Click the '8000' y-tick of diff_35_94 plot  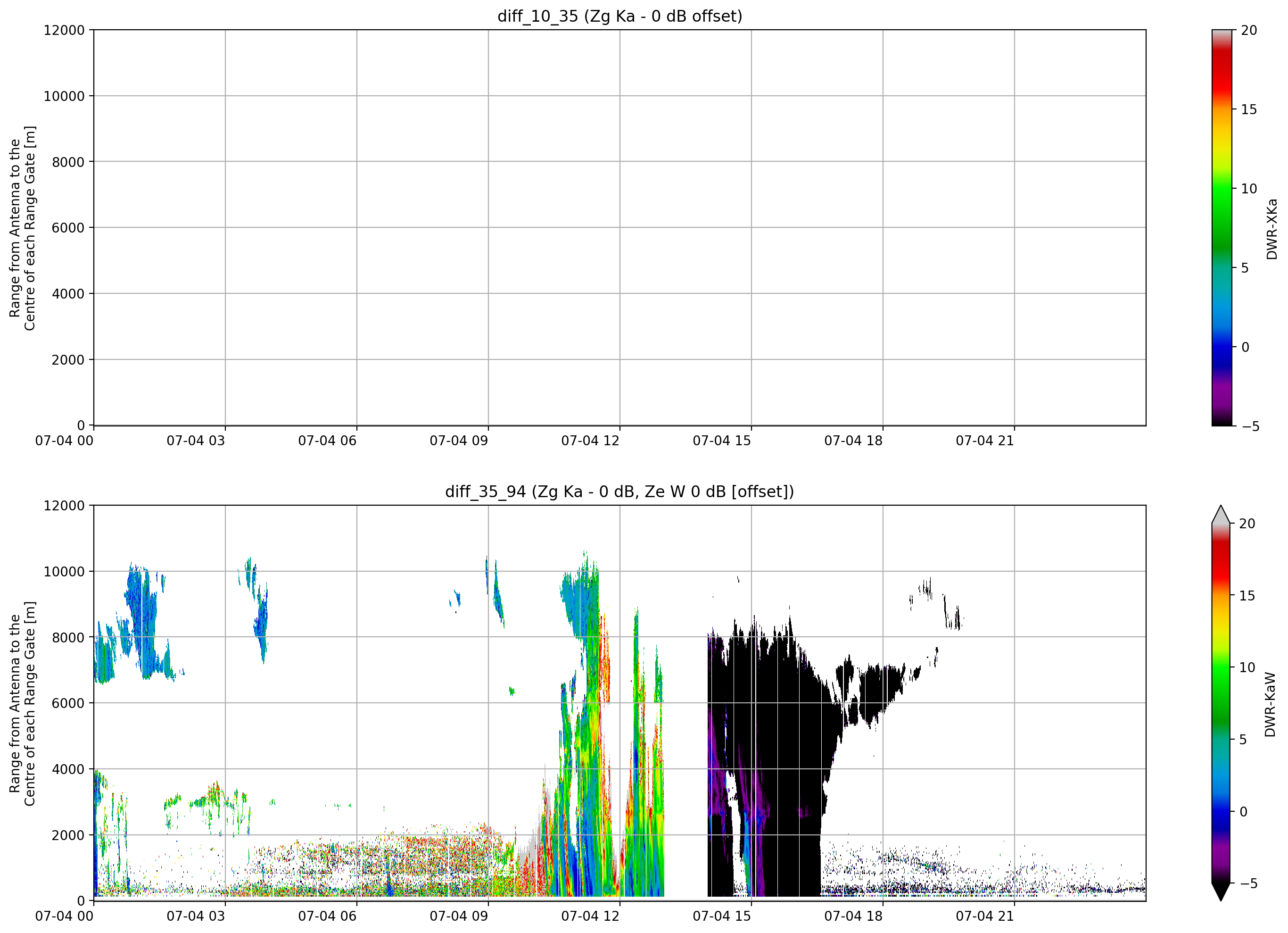pos(68,638)
